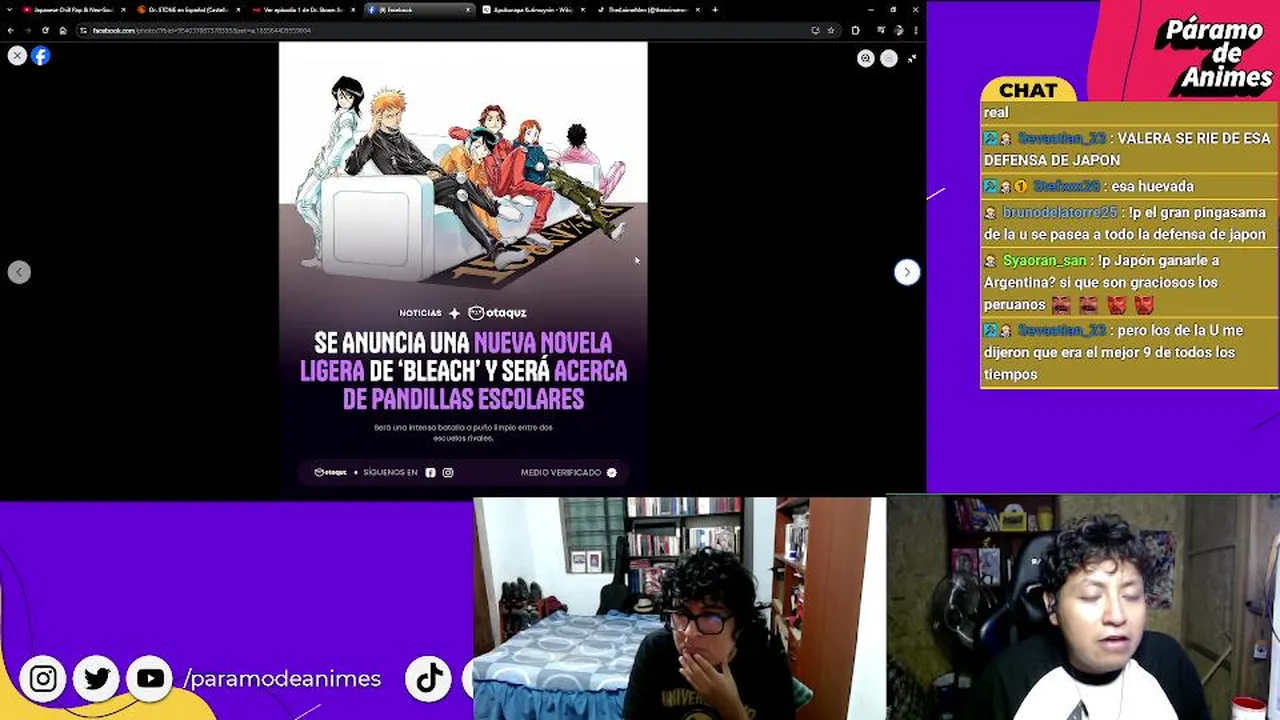Open the browser home page
The height and width of the screenshot is (720, 1280).
pos(62,30)
